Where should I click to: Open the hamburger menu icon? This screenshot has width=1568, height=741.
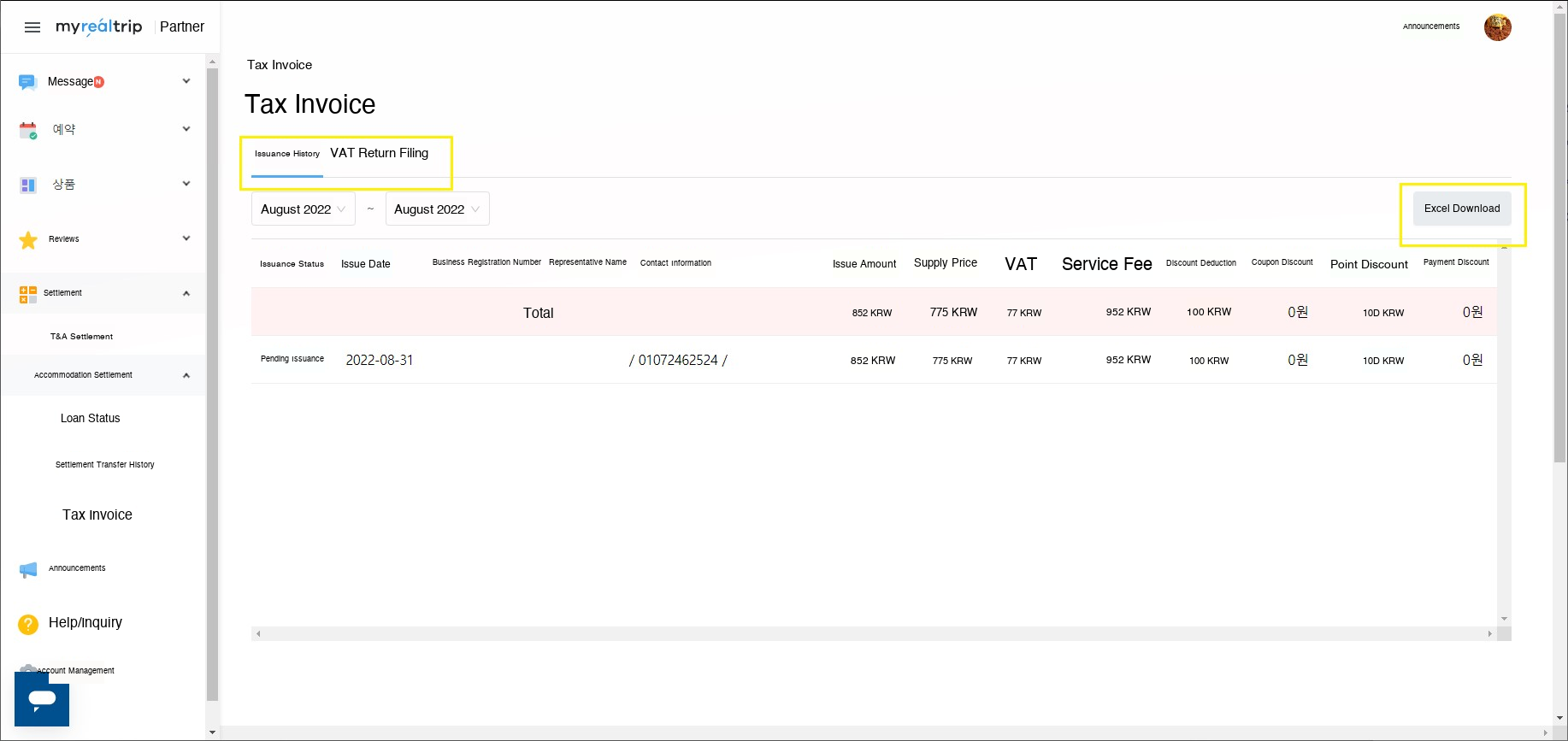32,27
